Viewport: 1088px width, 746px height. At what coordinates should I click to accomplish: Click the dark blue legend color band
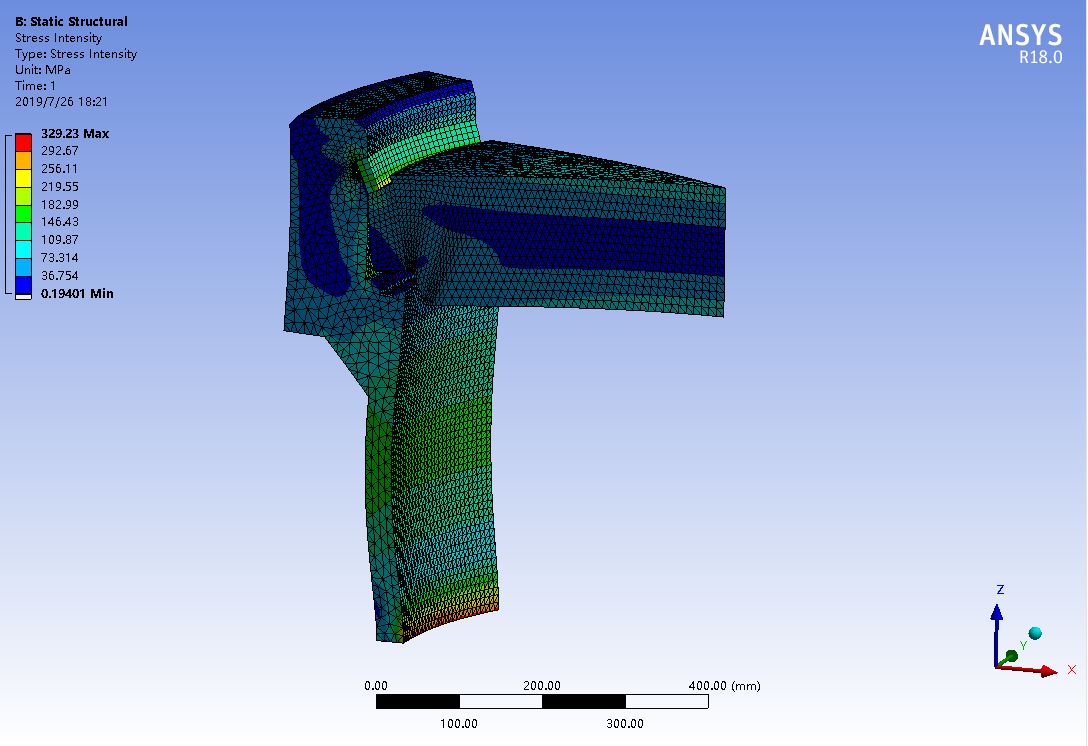[x=24, y=285]
